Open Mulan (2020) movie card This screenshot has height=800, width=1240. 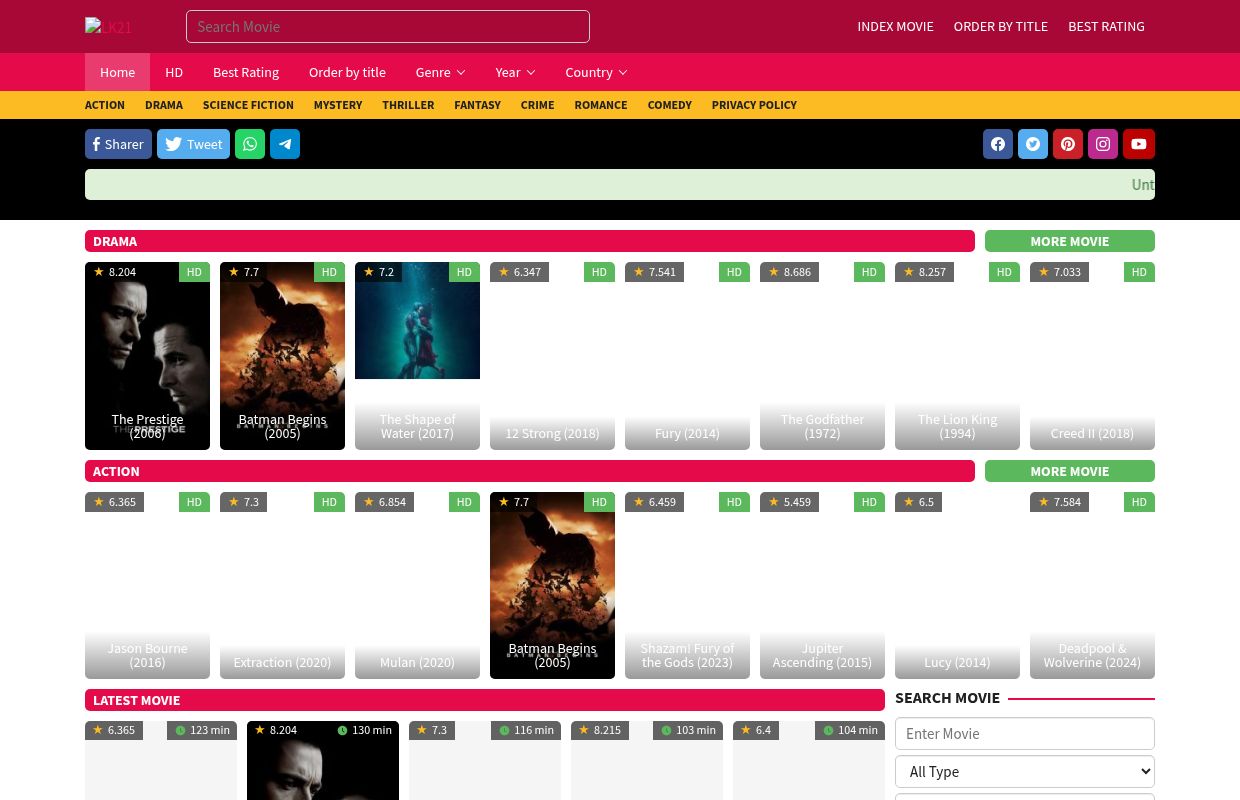417,585
